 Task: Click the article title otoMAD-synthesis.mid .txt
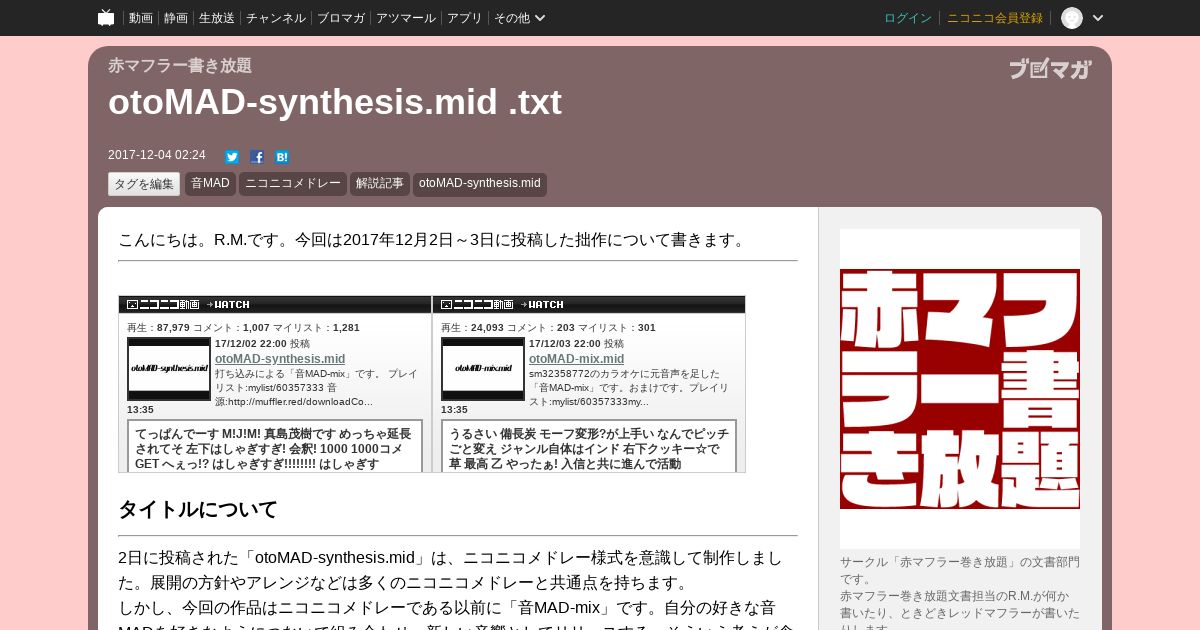point(335,102)
